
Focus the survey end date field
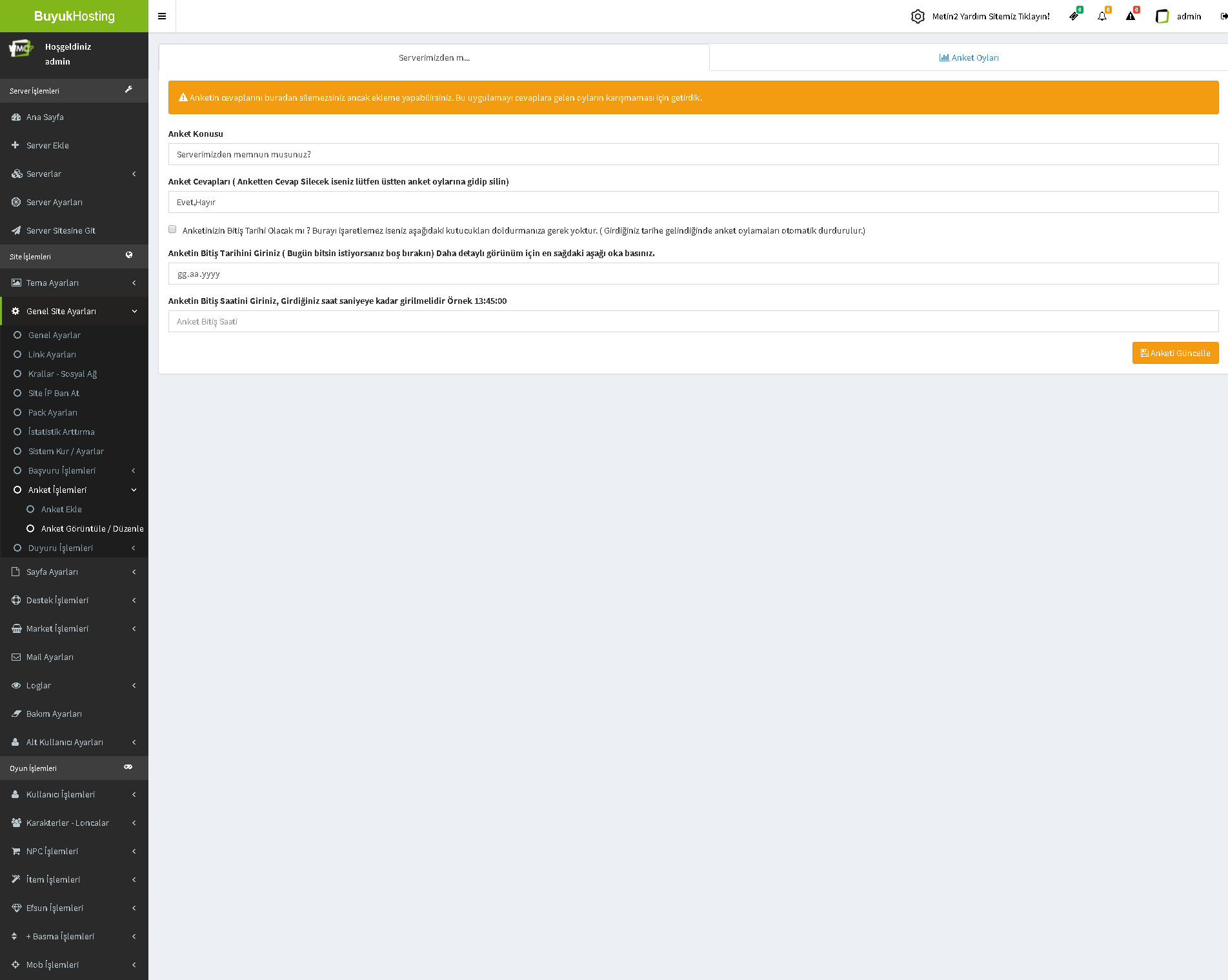[x=693, y=274]
